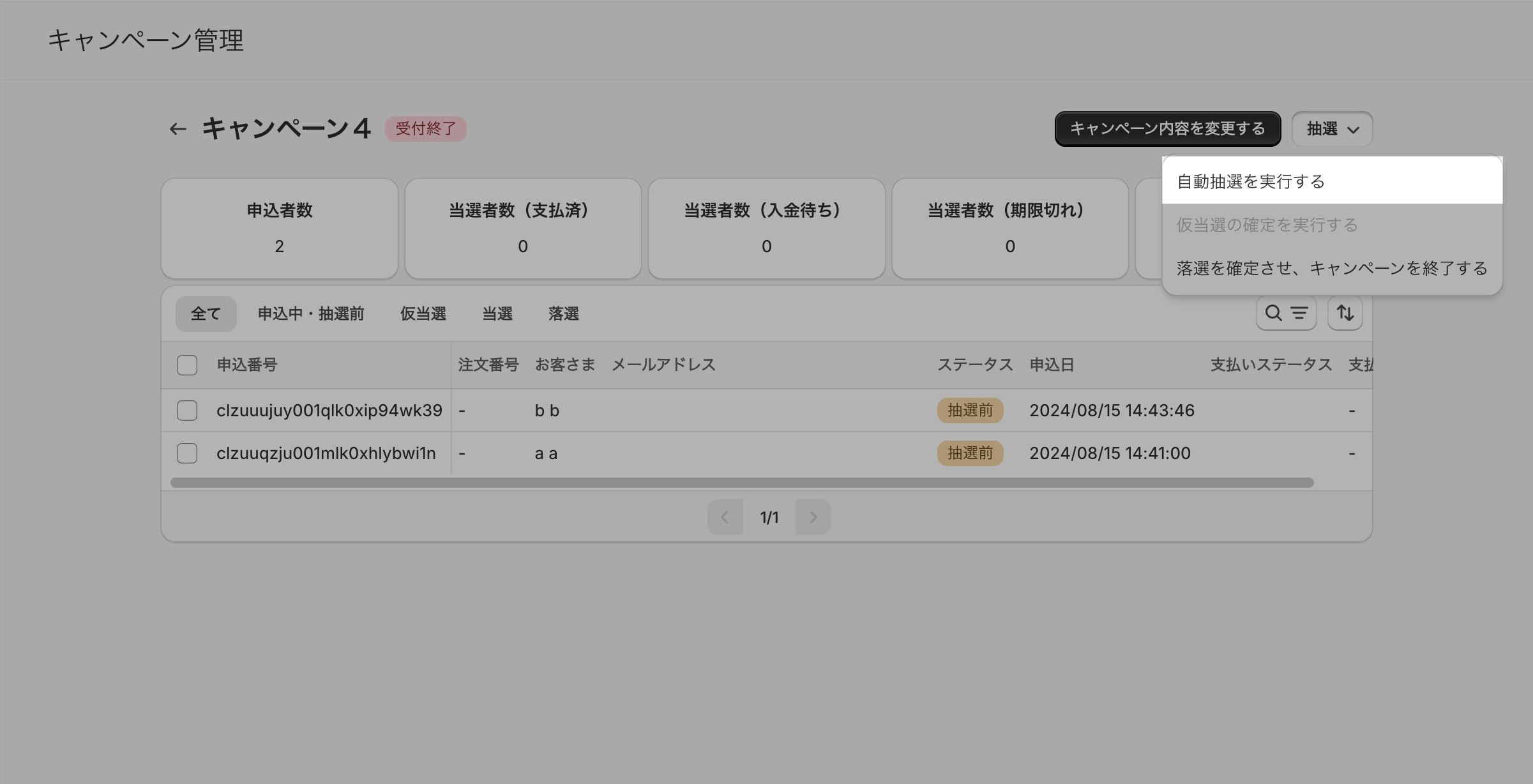Image resolution: width=1533 pixels, height=784 pixels.
Task: Choose 落選を確定させ、キャンペーンを終了する
Action: [x=1332, y=268]
